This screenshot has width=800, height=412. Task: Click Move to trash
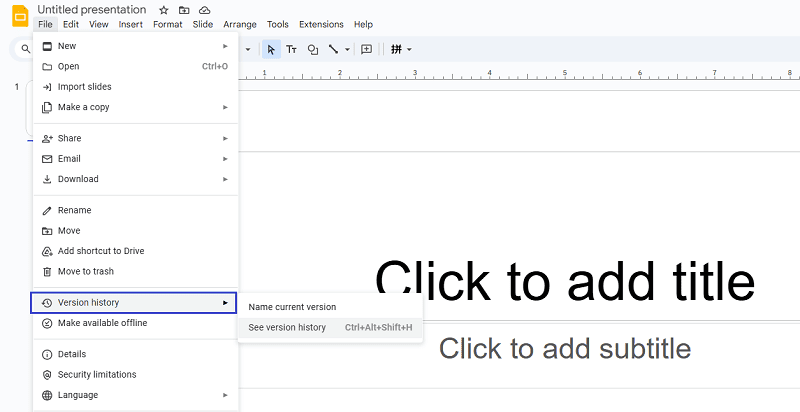pos(85,271)
